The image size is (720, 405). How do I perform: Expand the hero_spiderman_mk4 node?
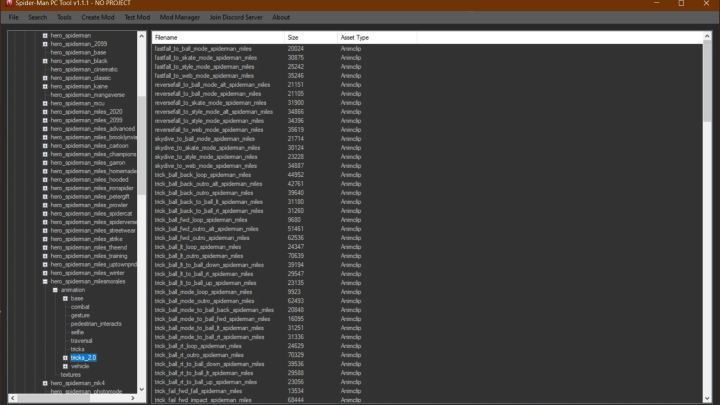click(x=45, y=383)
